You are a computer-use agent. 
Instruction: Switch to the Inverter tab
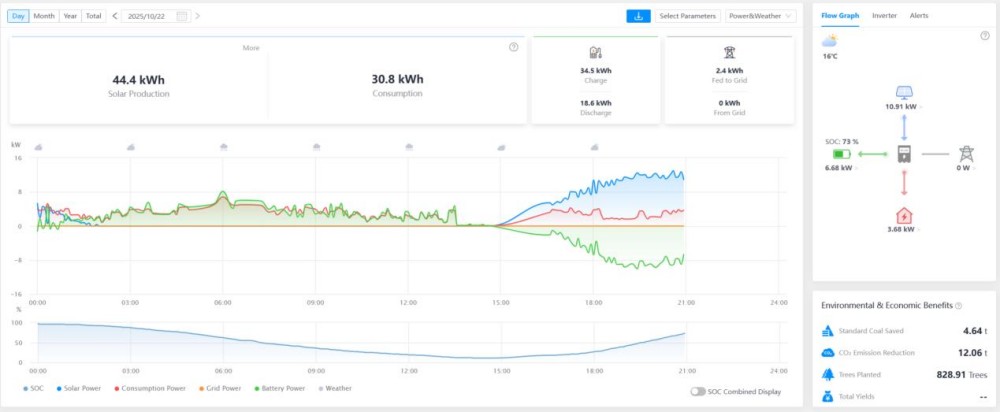(x=884, y=16)
